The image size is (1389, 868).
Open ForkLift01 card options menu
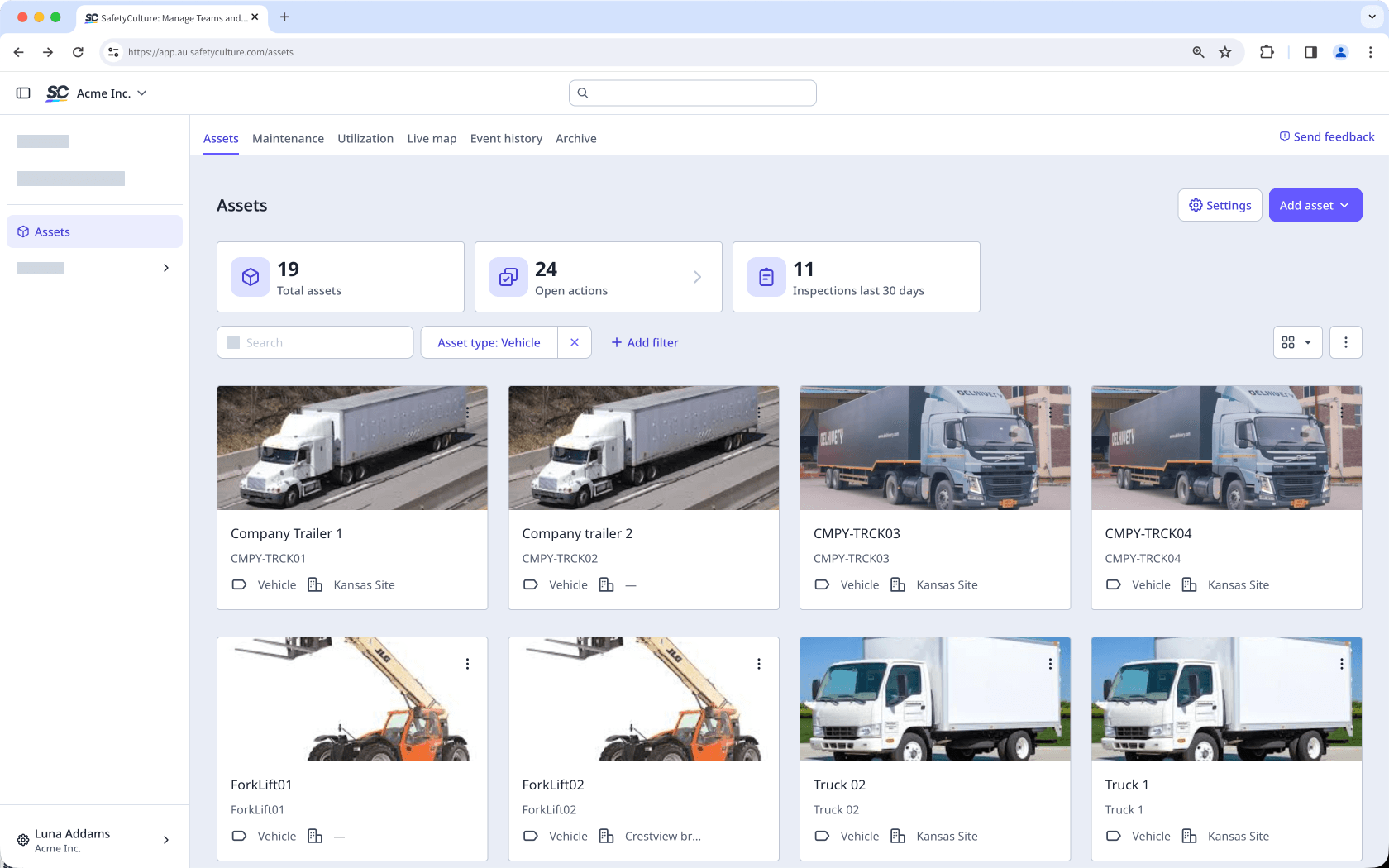point(467,664)
